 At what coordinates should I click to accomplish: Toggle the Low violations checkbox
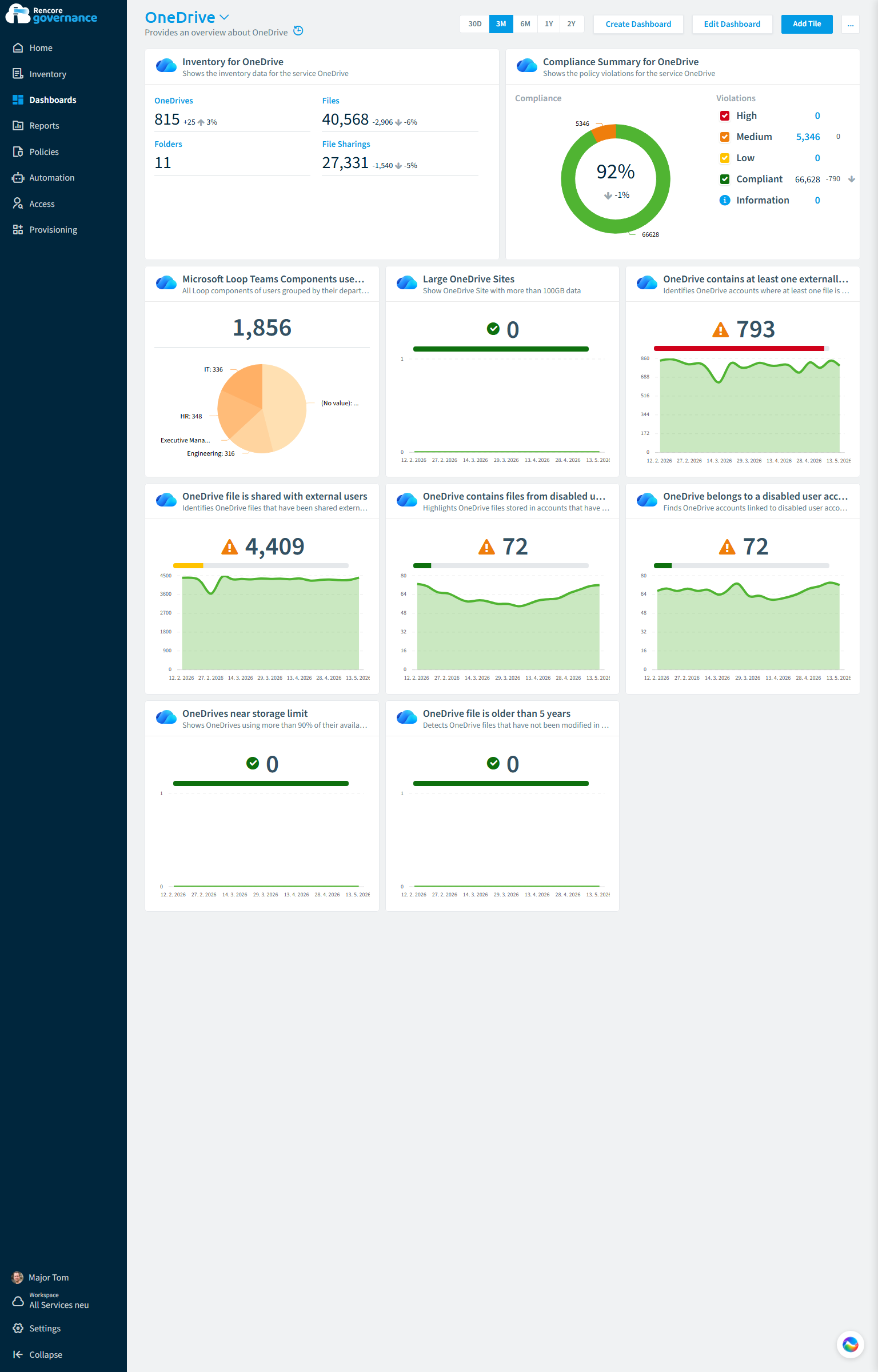coord(725,158)
